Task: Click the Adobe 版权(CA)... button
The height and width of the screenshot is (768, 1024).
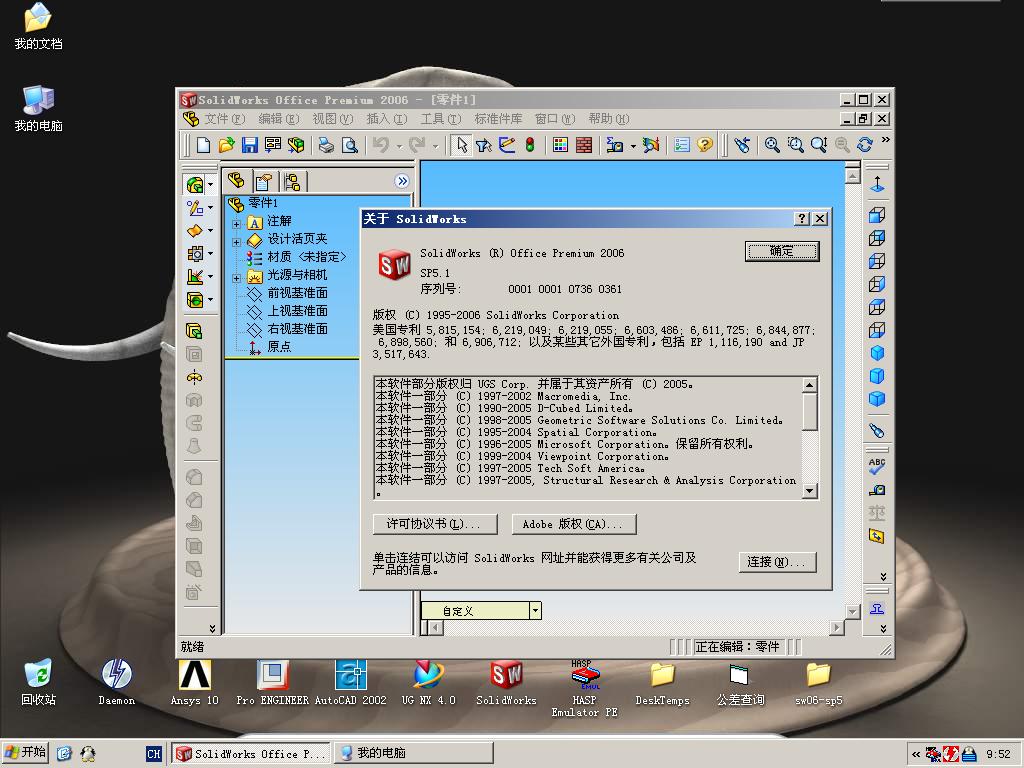Action: pyautogui.click(x=573, y=524)
